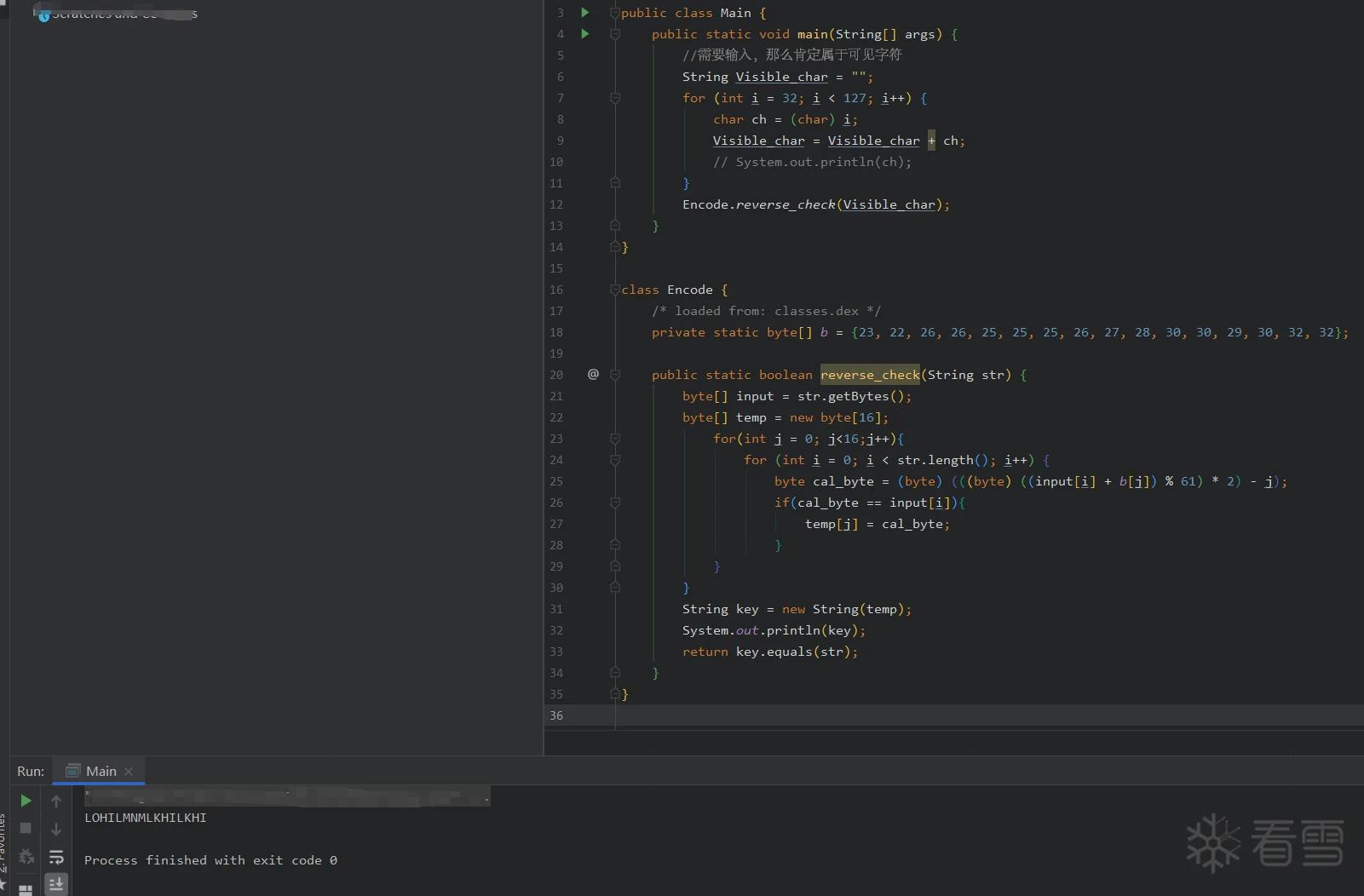This screenshot has width=1364, height=896.
Task: Collapse the Main class fold marker on line 3
Action: point(615,13)
